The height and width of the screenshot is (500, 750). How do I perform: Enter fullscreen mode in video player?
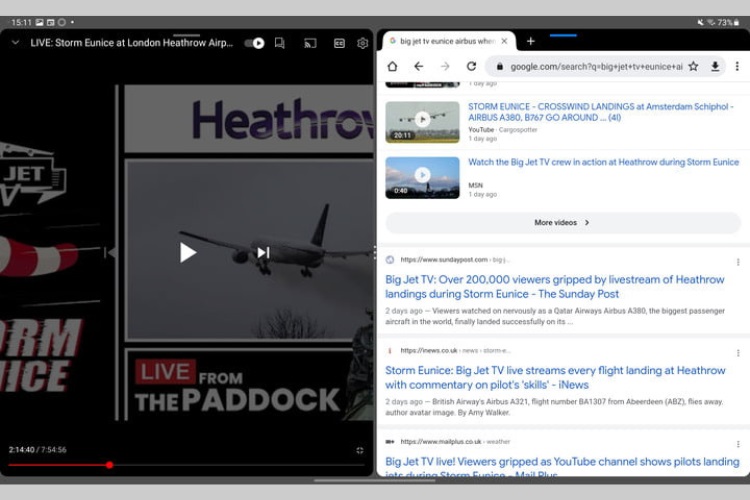[360, 450]
